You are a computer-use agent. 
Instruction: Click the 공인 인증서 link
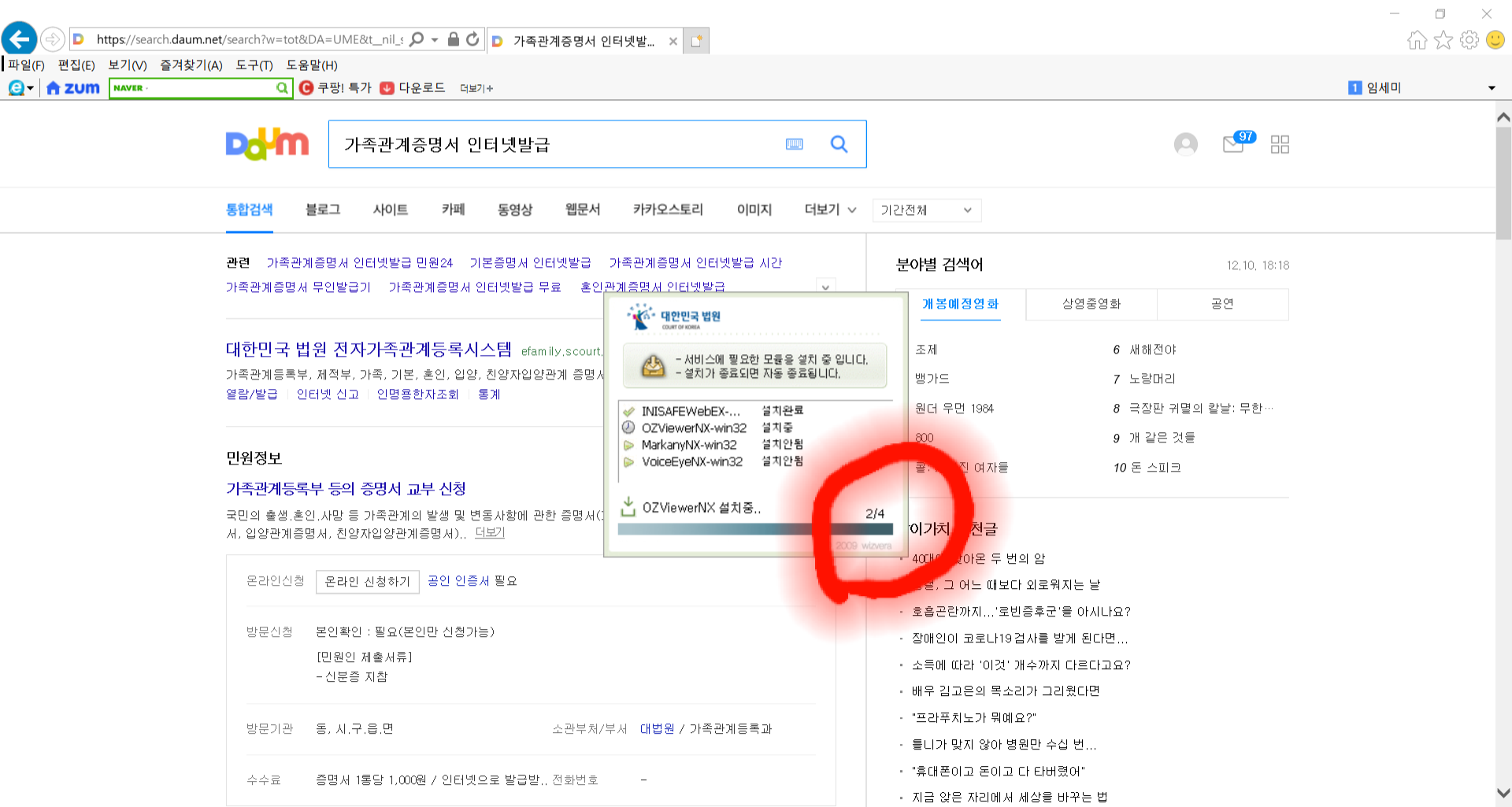pos(459,581)
